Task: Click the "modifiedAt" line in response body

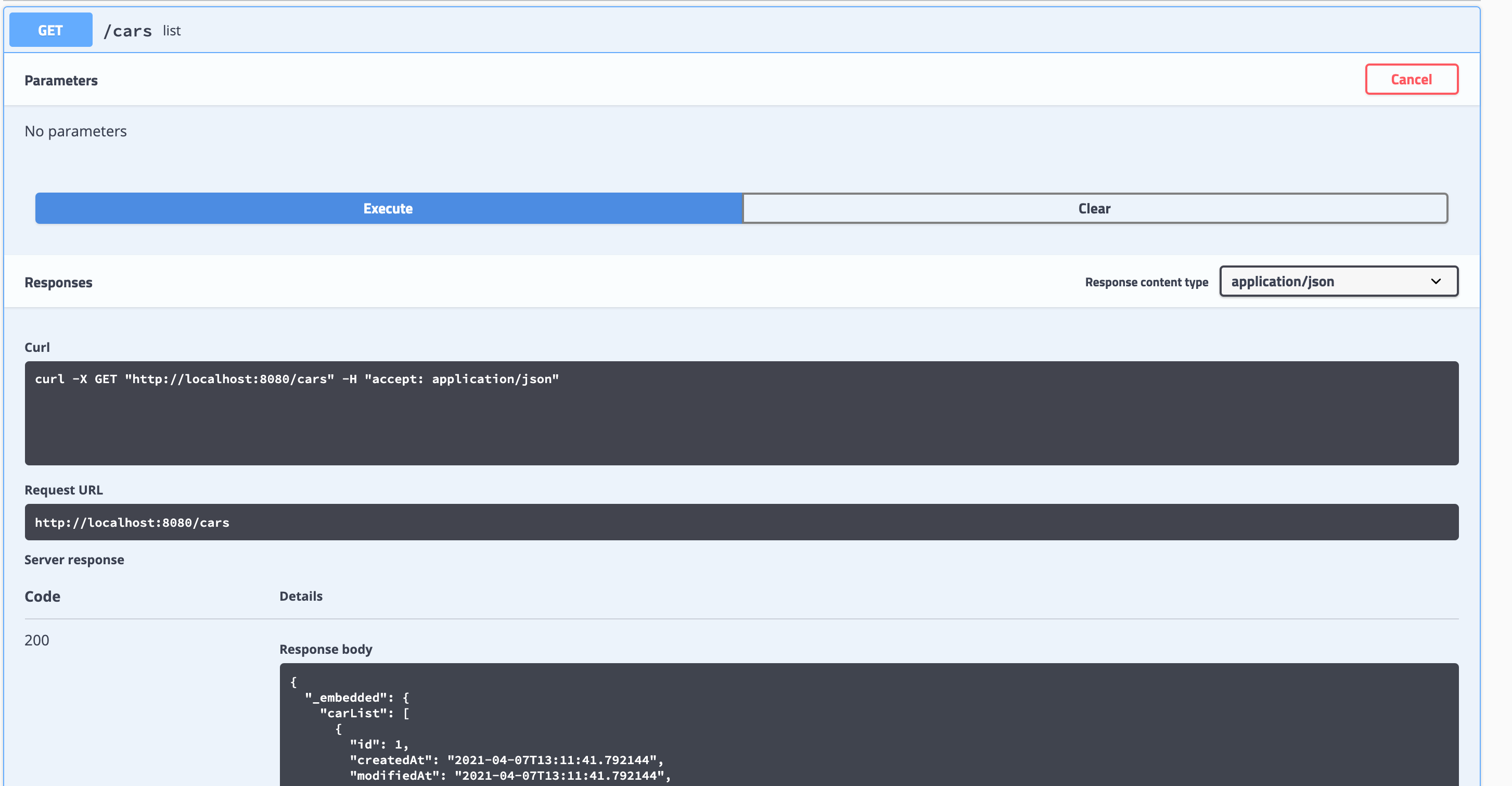Action: point(510,776)
